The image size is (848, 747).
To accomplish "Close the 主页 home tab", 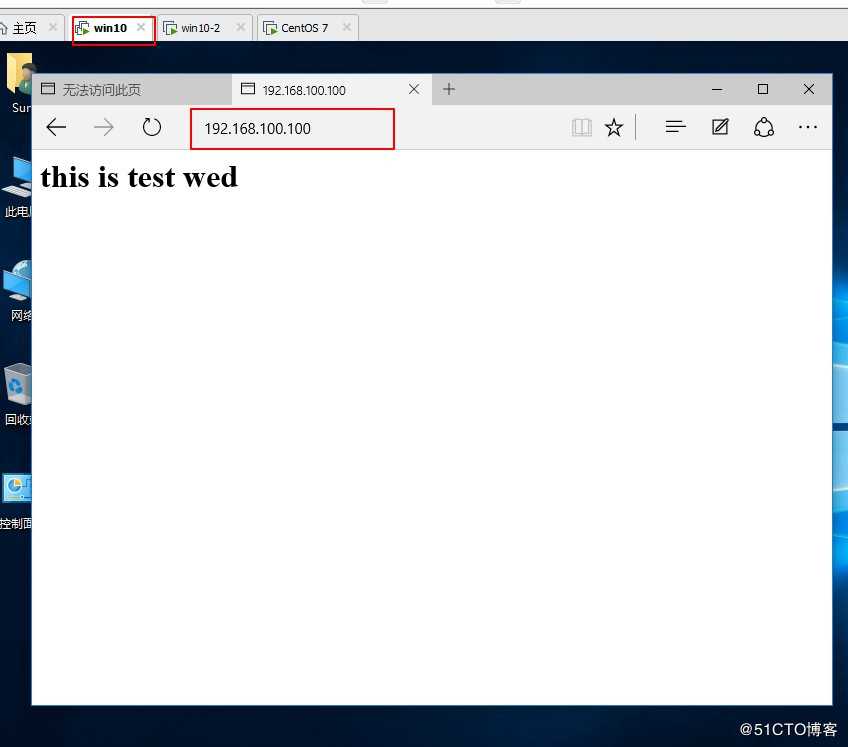I will [x=52, y=27].
